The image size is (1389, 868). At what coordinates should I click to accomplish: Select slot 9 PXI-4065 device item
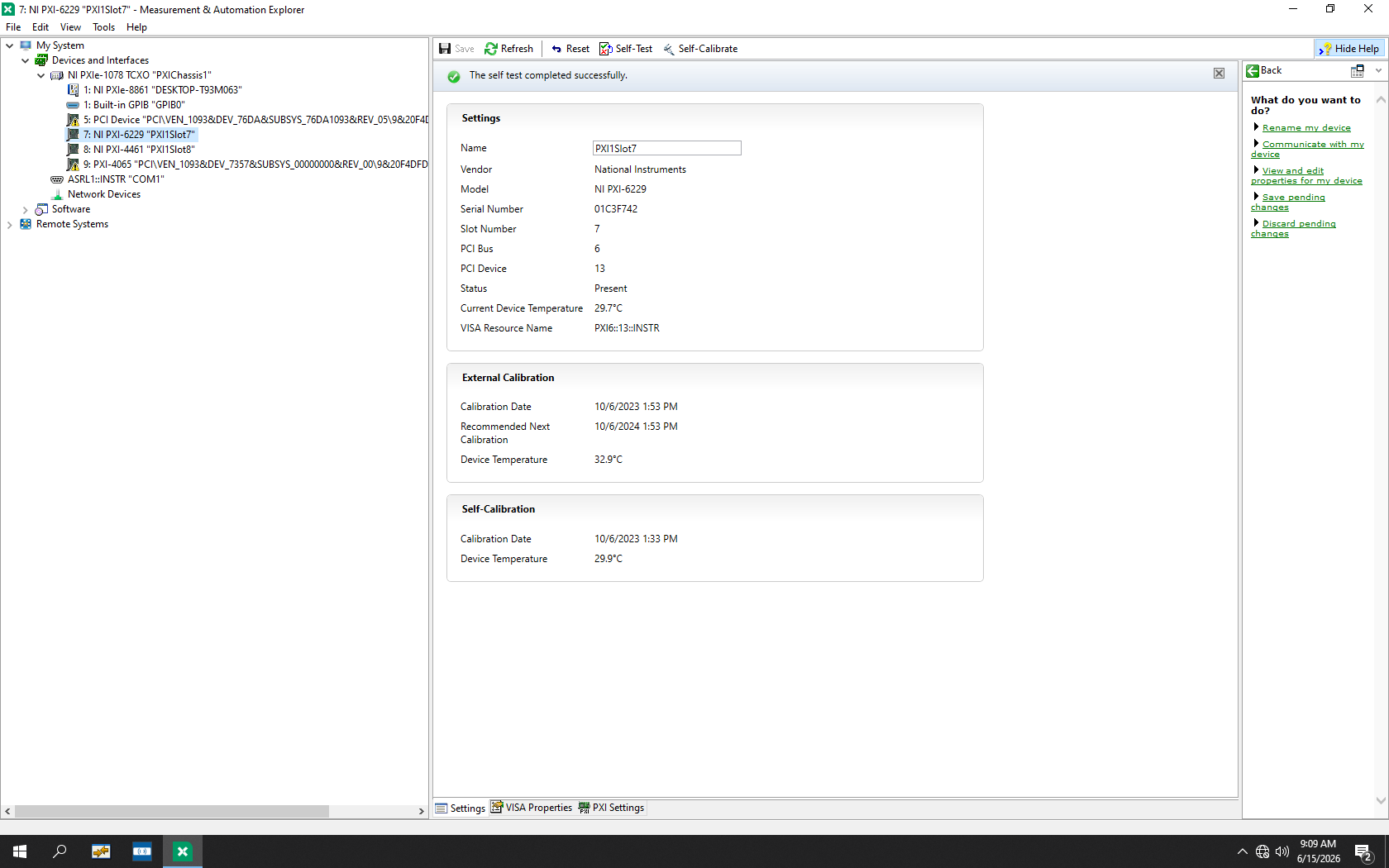tap(255, 165)
